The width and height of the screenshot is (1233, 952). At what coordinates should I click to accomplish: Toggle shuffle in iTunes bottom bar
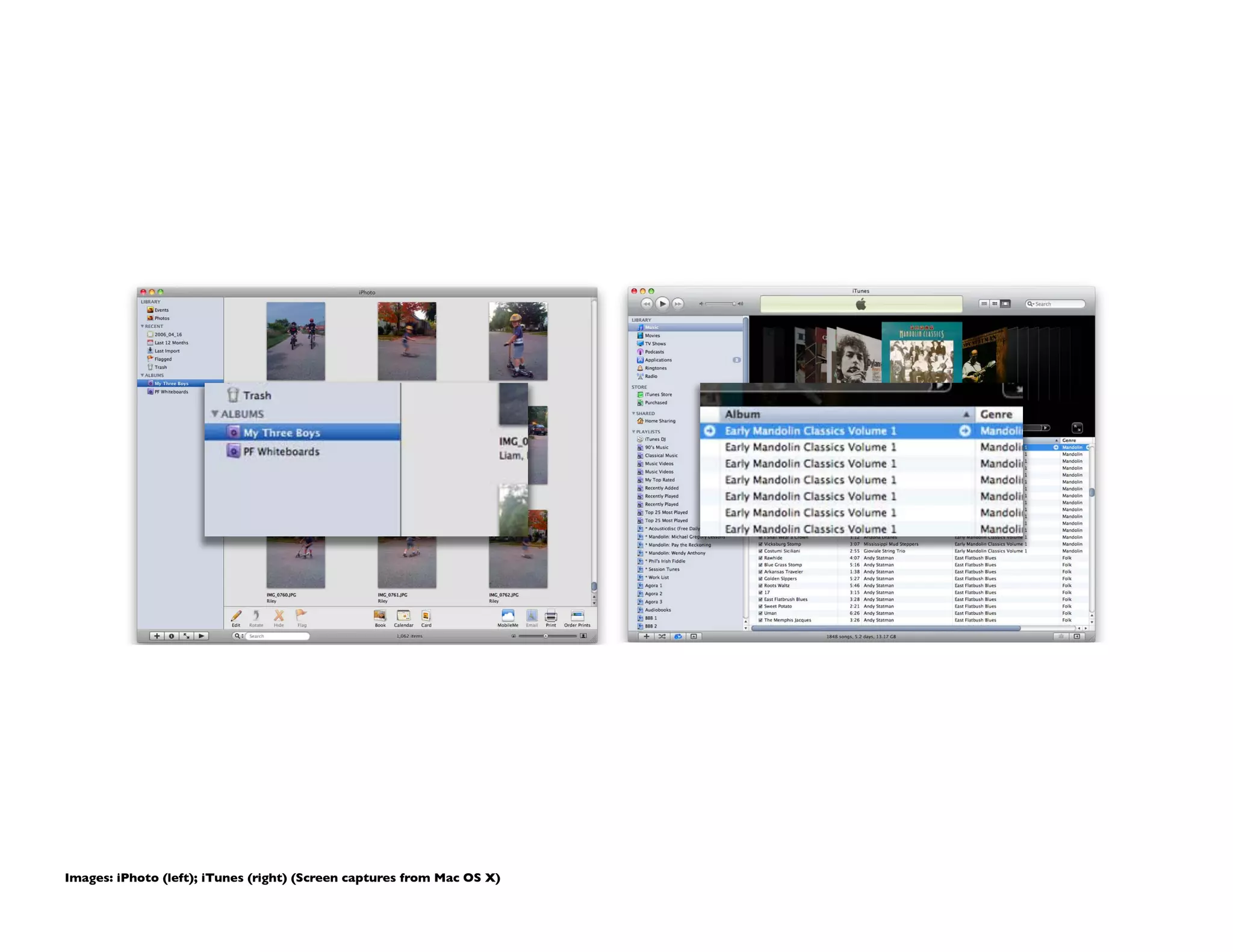pyautogui.click(x=662, y=636)
